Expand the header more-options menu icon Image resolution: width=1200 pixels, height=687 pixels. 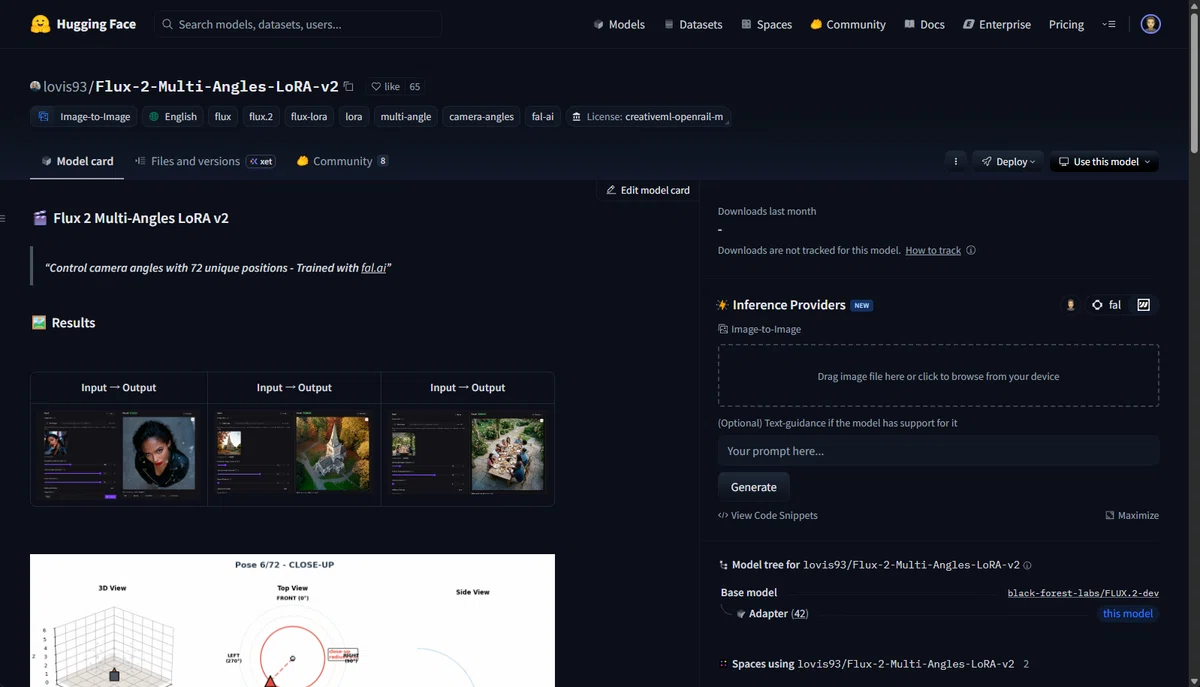(1109, 24)
